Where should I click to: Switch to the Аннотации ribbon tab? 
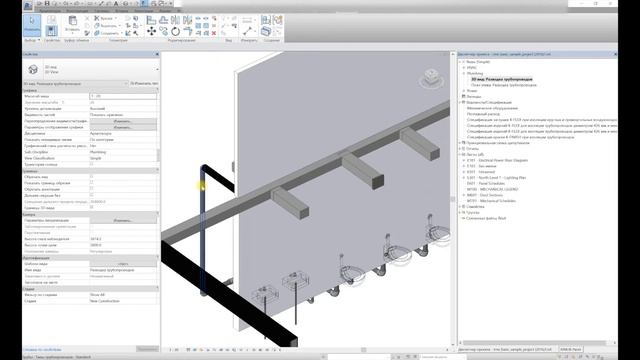point(144,11)
